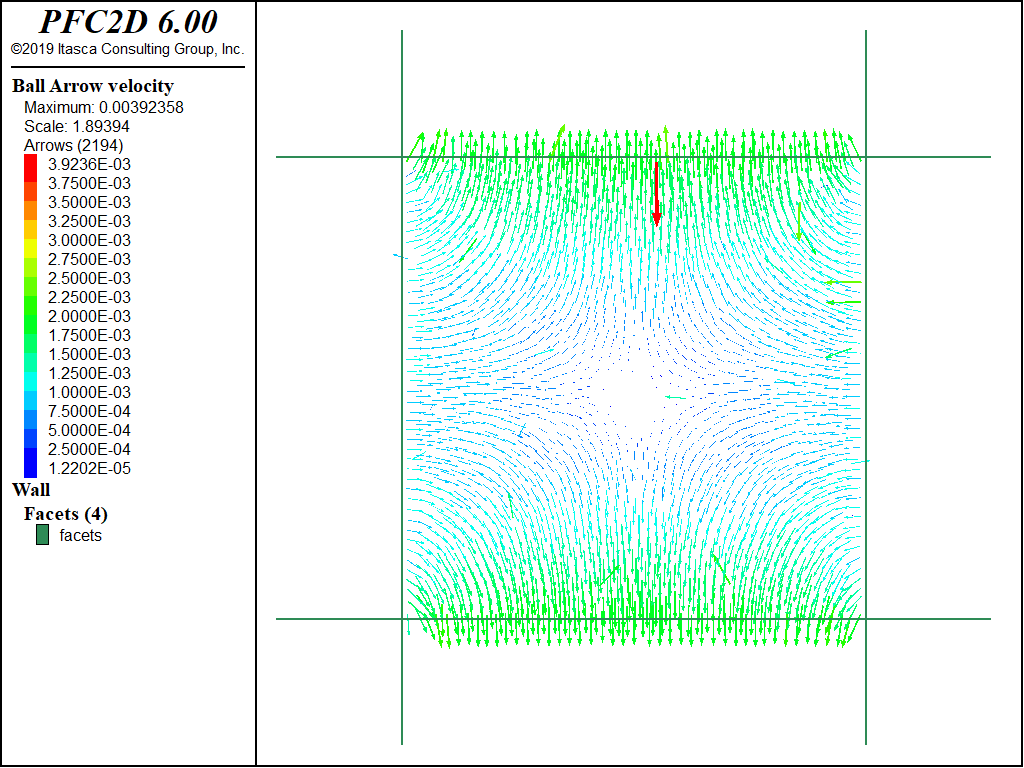Click the 2.5000E-04 legend label

point(89,449)
